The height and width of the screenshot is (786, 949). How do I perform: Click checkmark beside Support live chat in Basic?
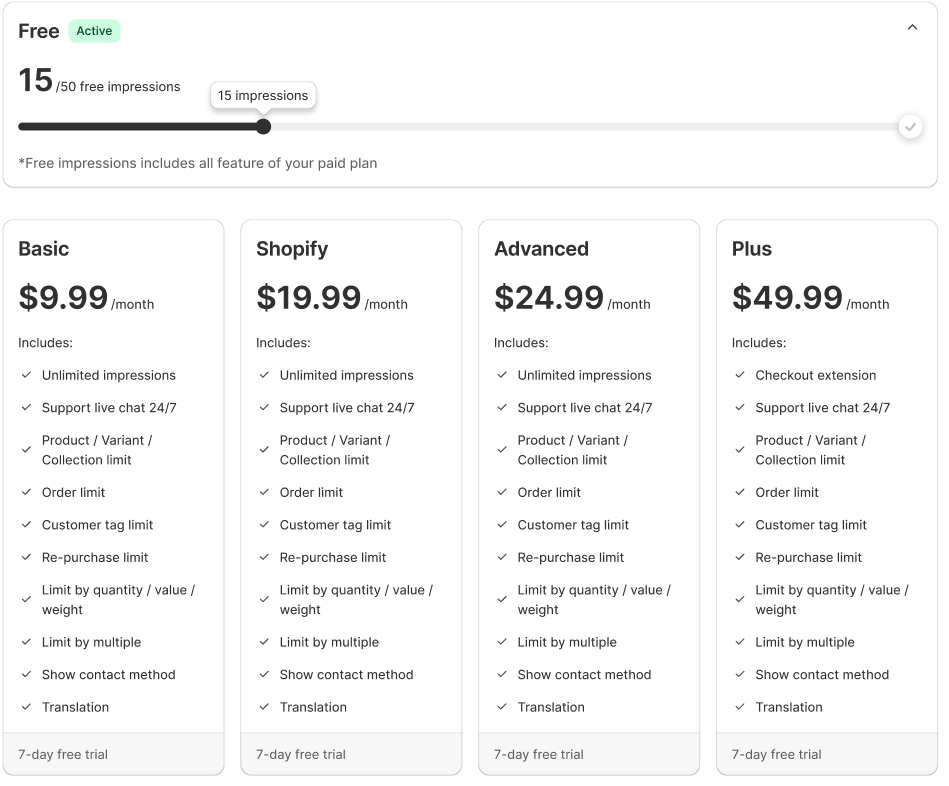click(26, 408)
